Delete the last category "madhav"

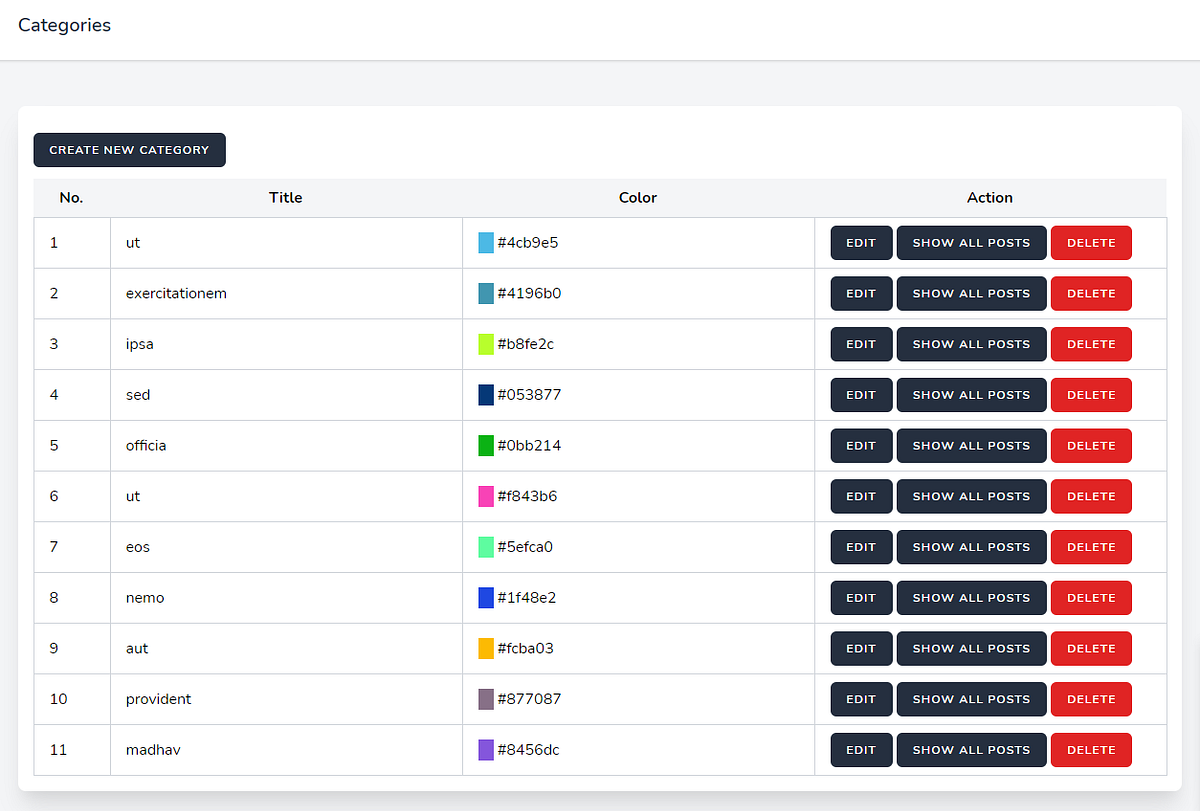(x=1091, y=749)
